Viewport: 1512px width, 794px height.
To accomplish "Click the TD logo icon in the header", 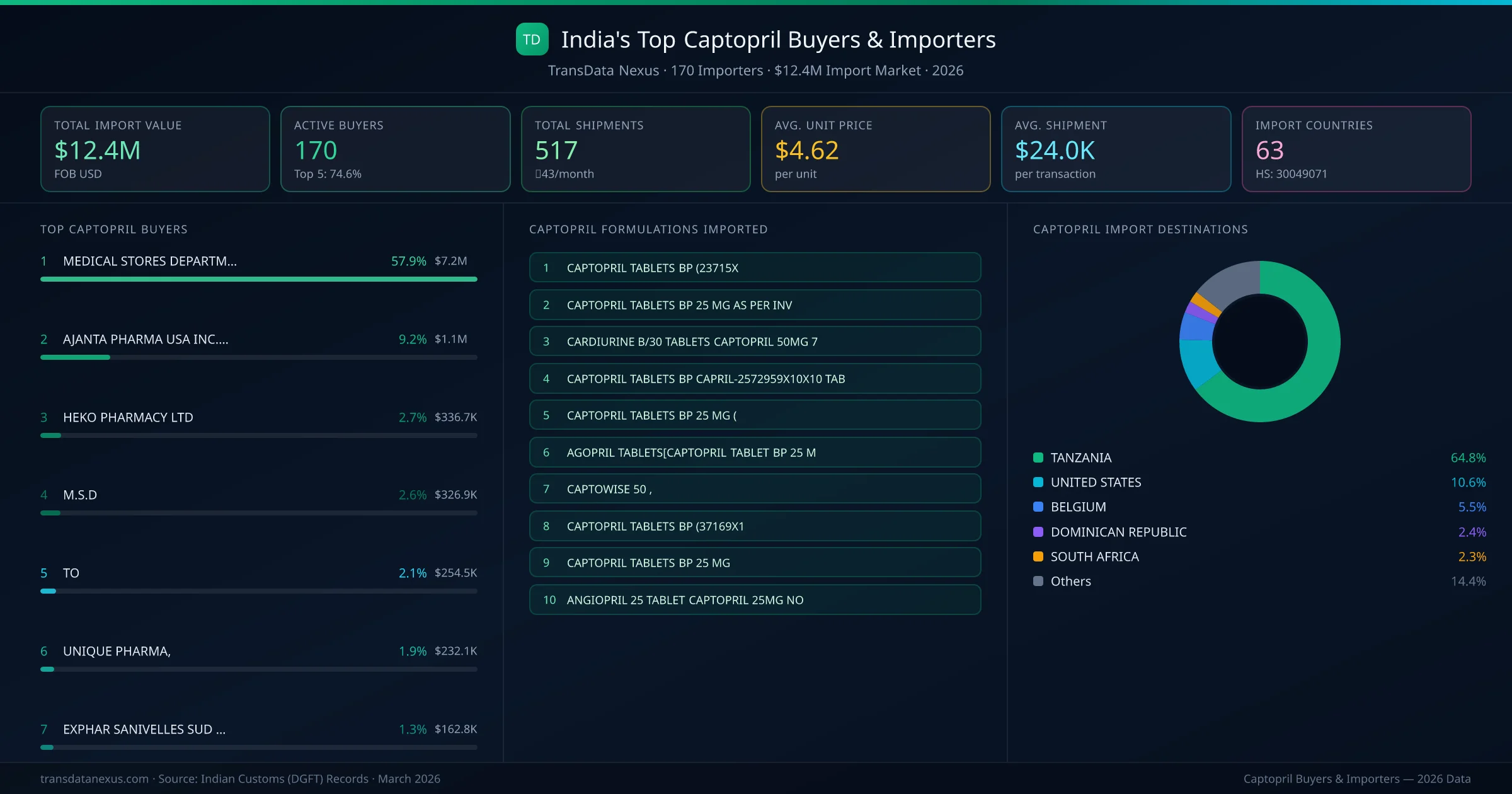I will coord(531,39).
